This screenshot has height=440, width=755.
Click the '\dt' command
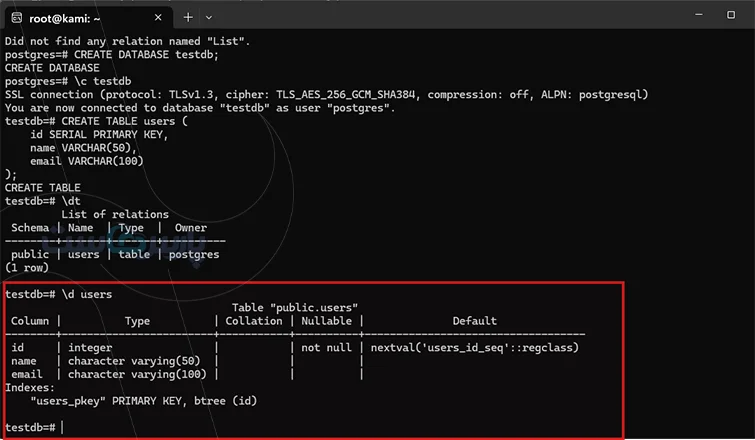point(71,201)
